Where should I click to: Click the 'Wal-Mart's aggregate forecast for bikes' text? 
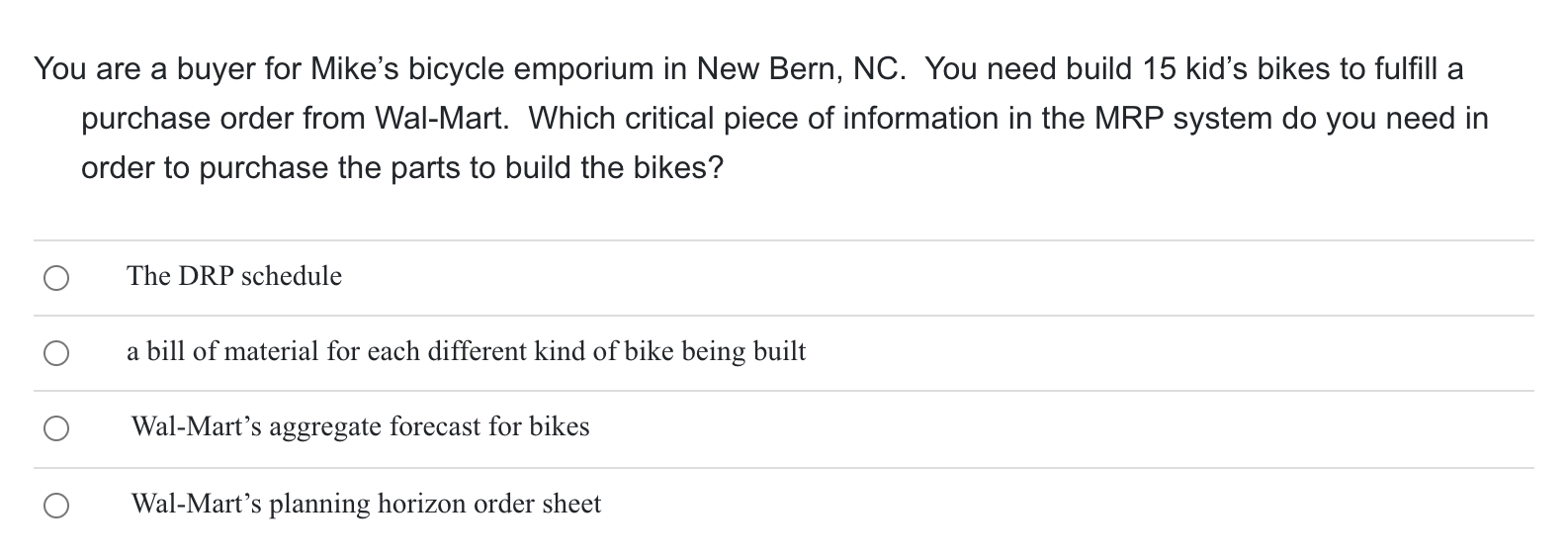360,426
